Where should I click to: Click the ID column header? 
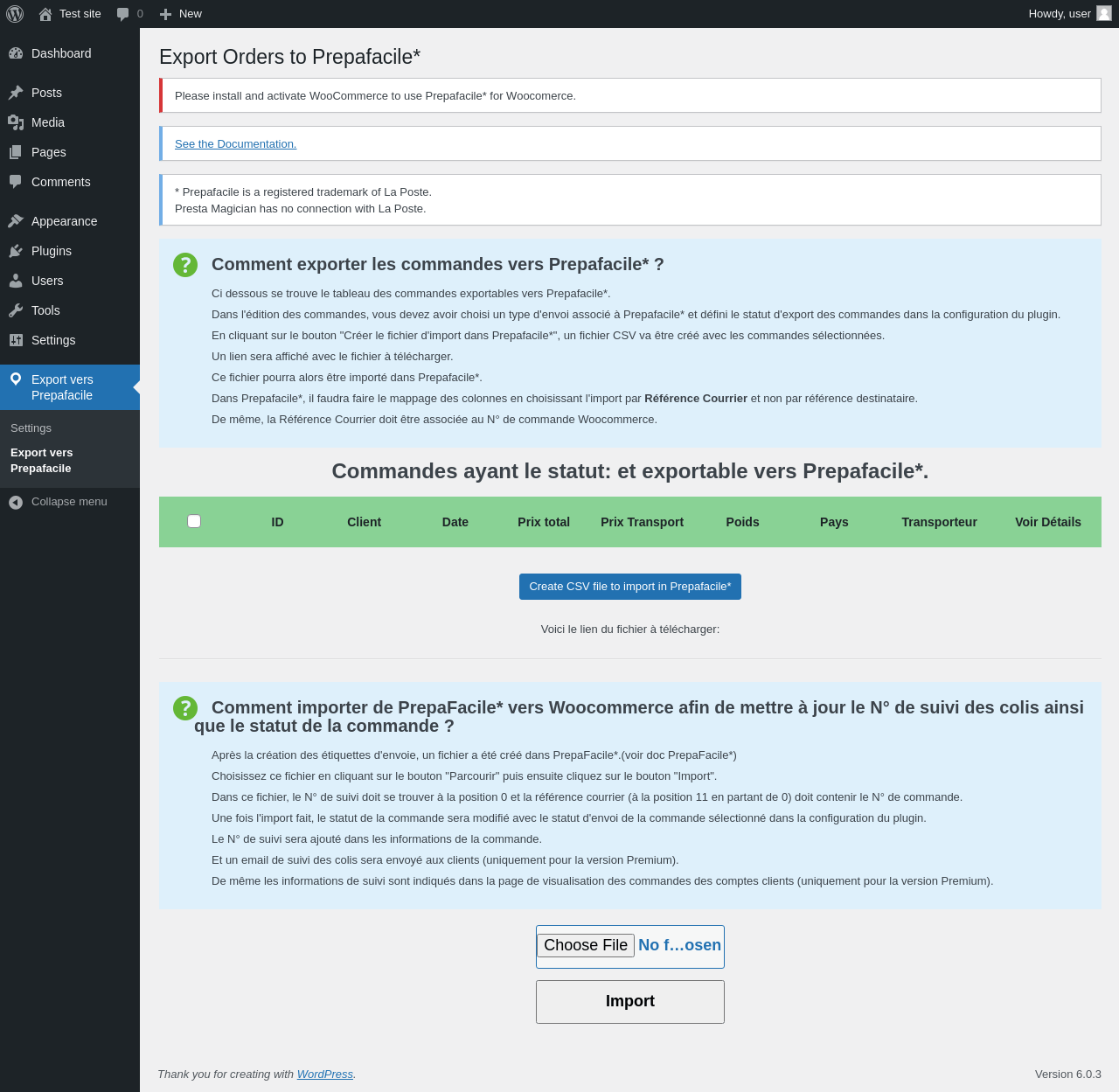coord(277,522)
